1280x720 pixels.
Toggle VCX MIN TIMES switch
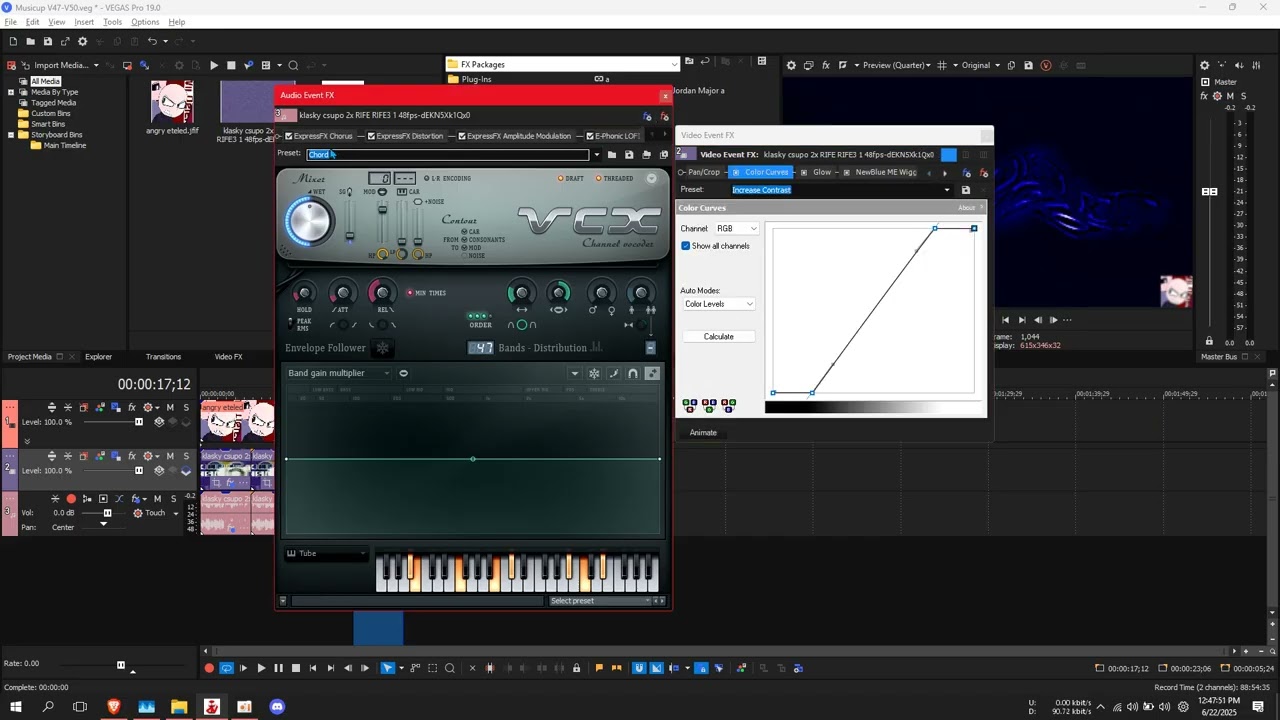(410, 293)
